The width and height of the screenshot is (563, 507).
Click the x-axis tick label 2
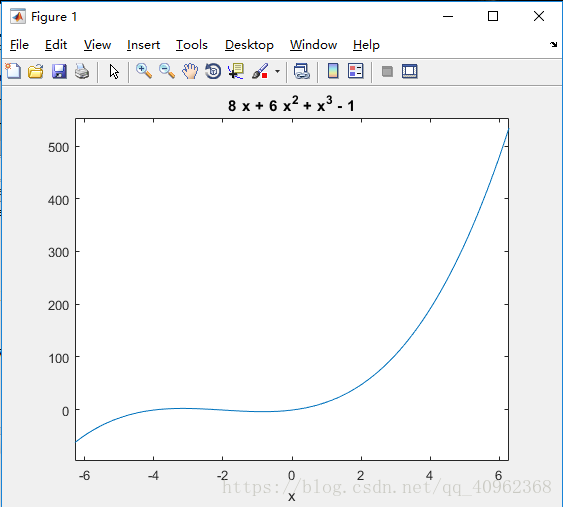click(x=360, y=476)
